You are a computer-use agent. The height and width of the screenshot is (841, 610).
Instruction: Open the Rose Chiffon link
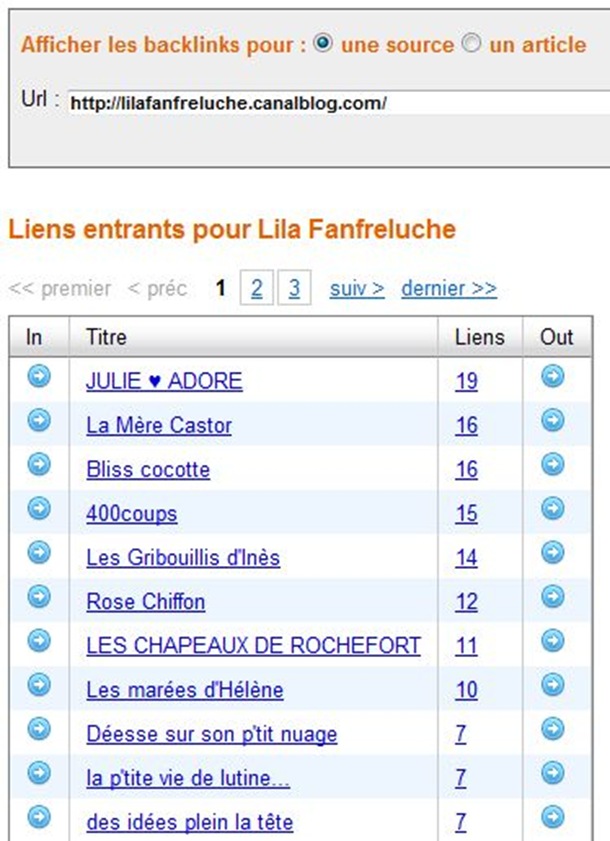point(145,602)
